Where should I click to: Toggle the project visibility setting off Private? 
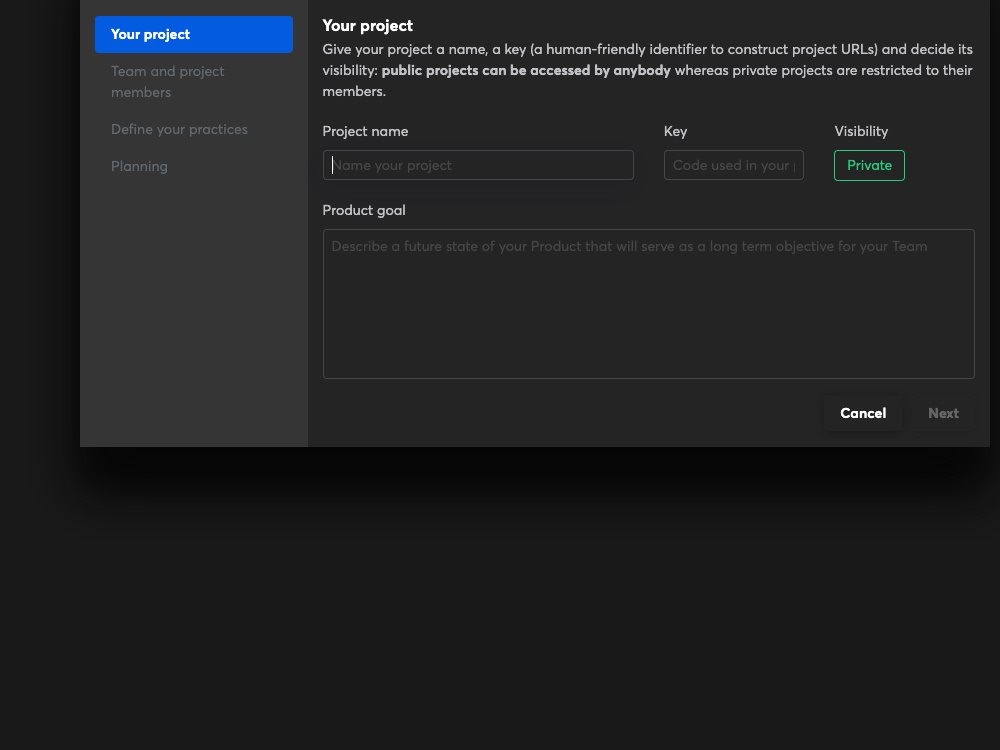(869, 165)
